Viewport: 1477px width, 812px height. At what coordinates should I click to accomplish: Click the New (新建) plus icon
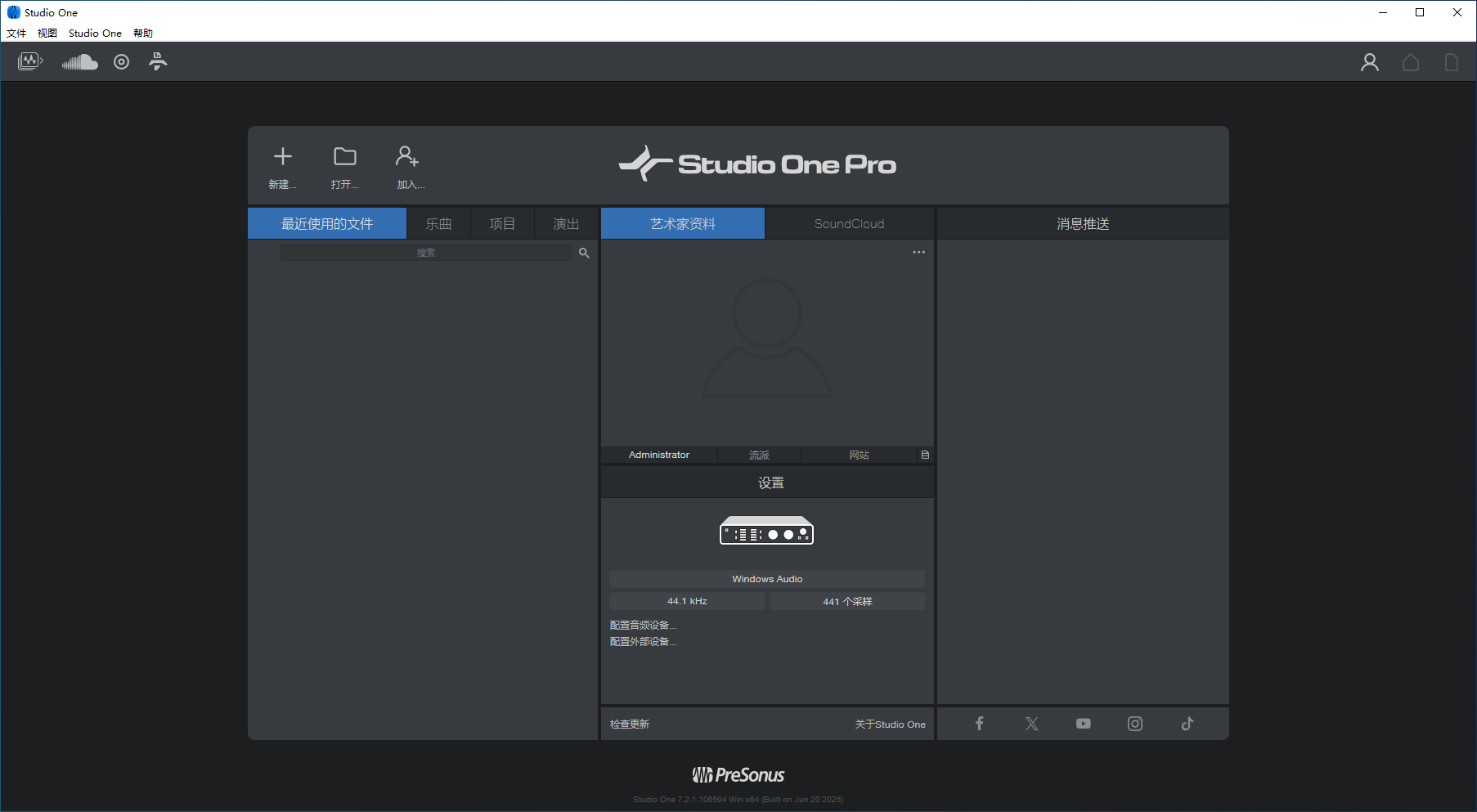pyautogui.click(x=283, y=156)
